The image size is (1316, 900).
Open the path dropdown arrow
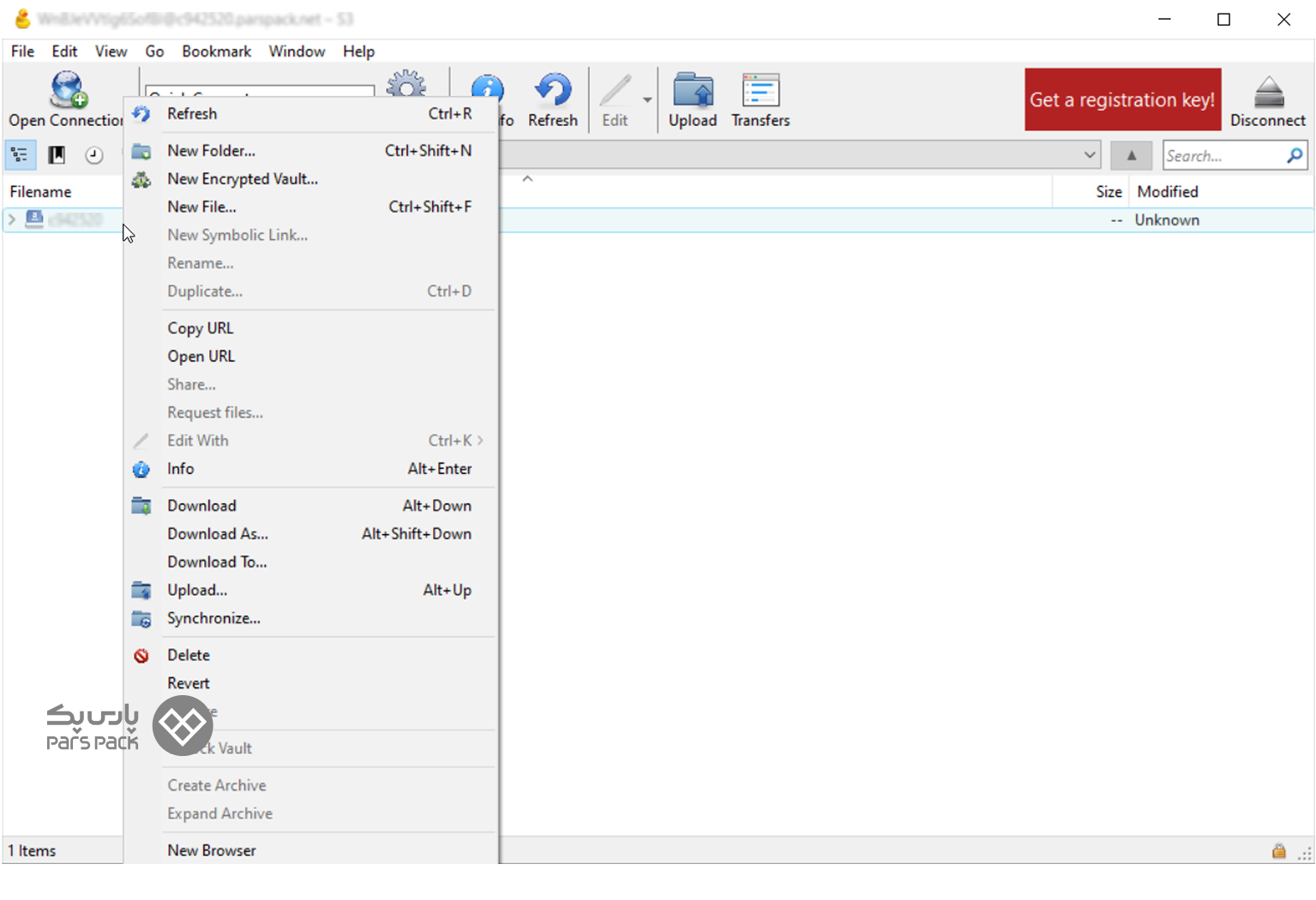pyautogui.click(x=1089, y=155)
